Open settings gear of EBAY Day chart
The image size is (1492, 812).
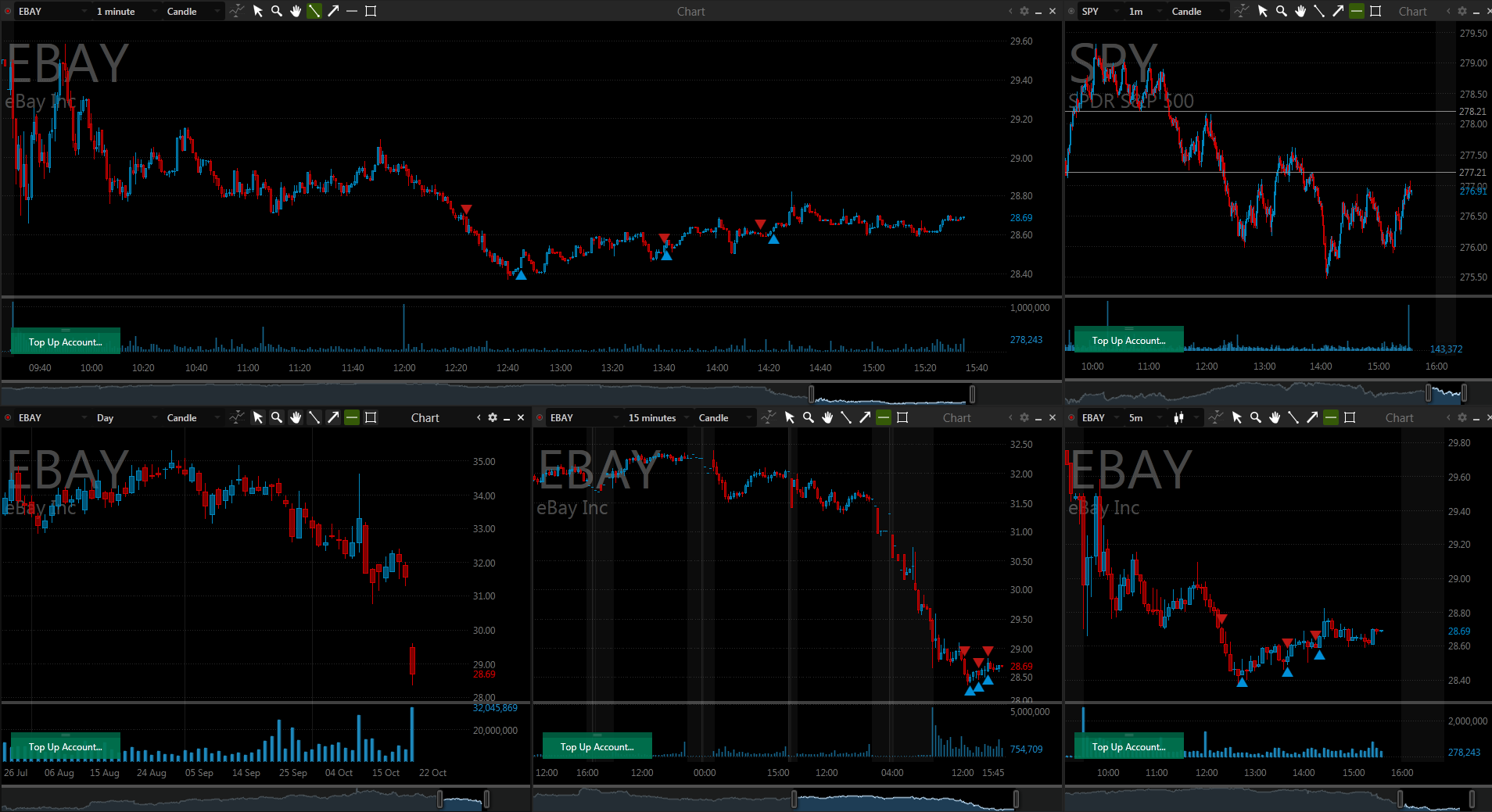pos(493,417)
